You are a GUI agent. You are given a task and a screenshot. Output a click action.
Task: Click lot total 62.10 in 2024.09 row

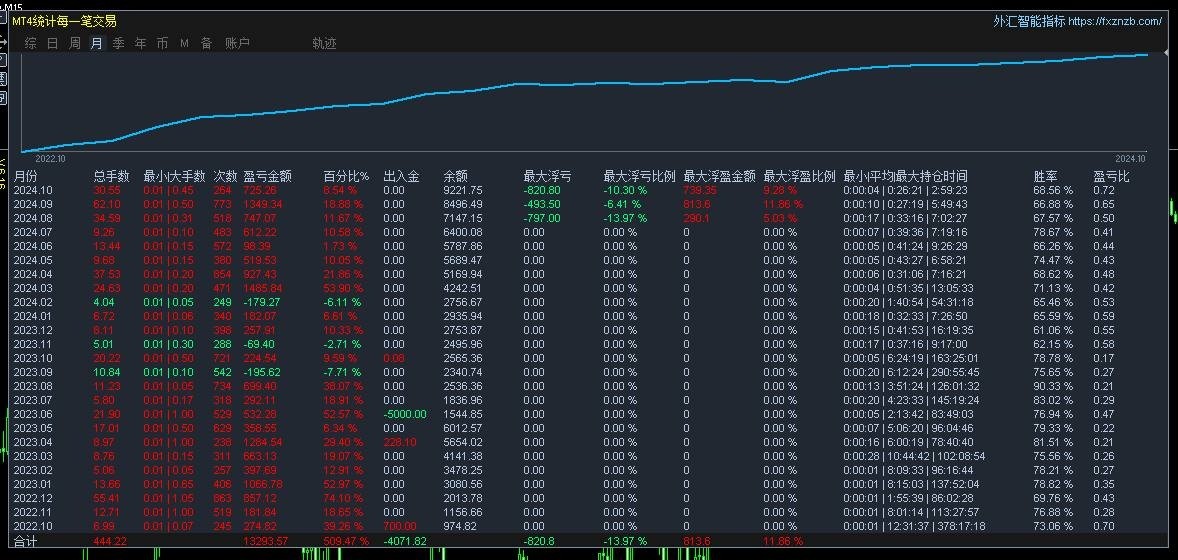pos(107,204)
